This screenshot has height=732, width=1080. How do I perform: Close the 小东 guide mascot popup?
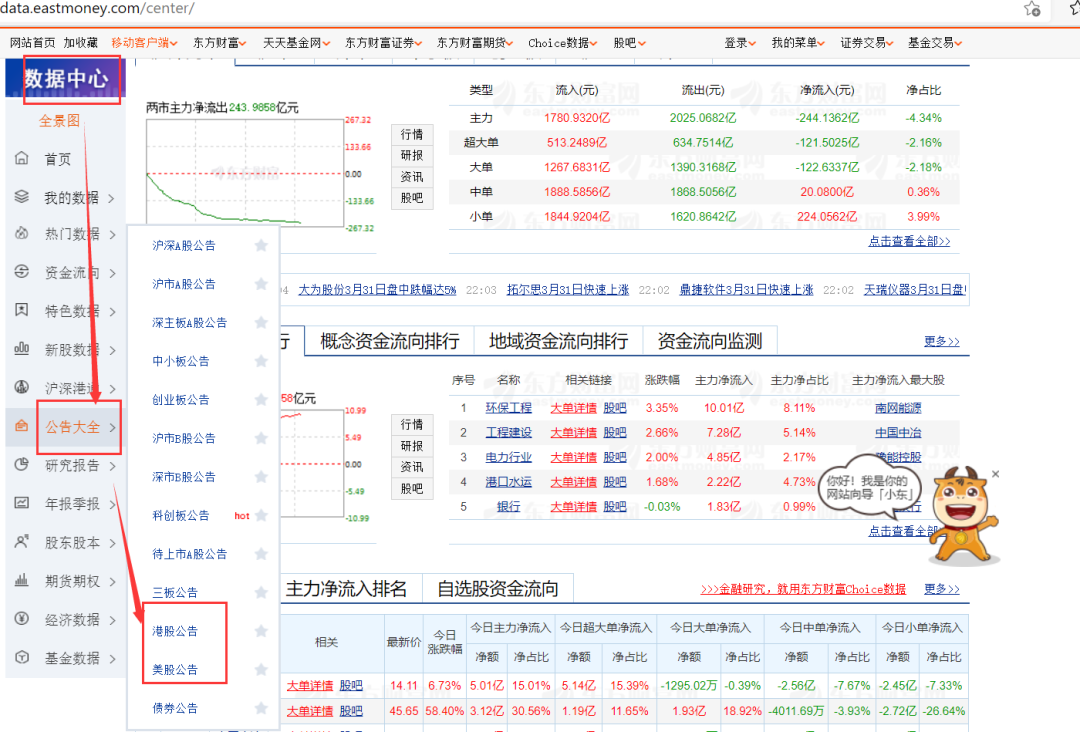[995, 474]
